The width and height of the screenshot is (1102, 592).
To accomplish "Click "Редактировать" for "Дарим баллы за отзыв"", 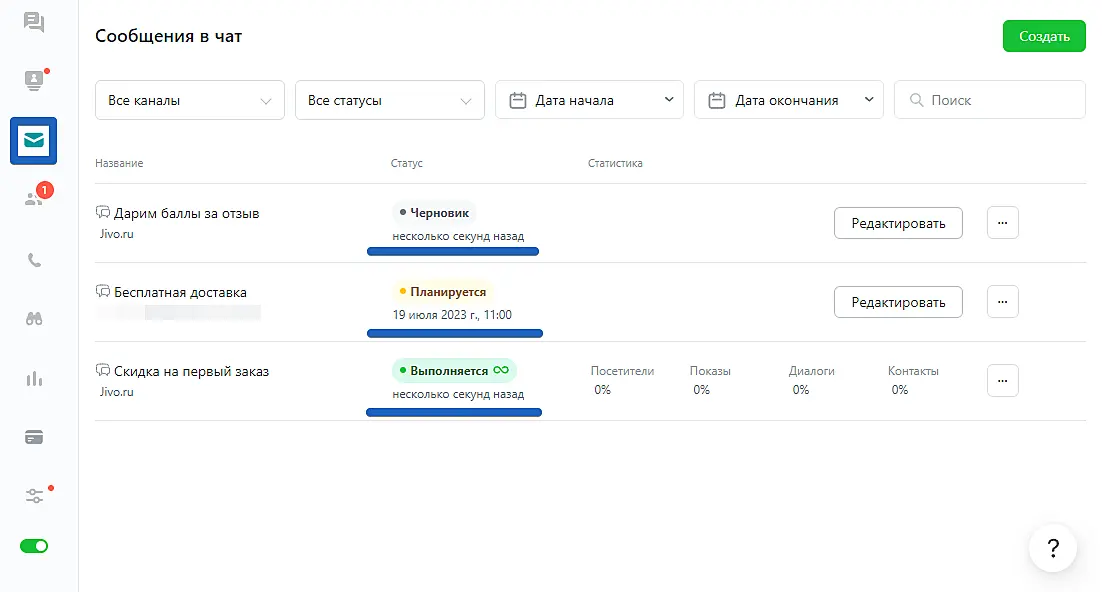I will tap(898, 223).
